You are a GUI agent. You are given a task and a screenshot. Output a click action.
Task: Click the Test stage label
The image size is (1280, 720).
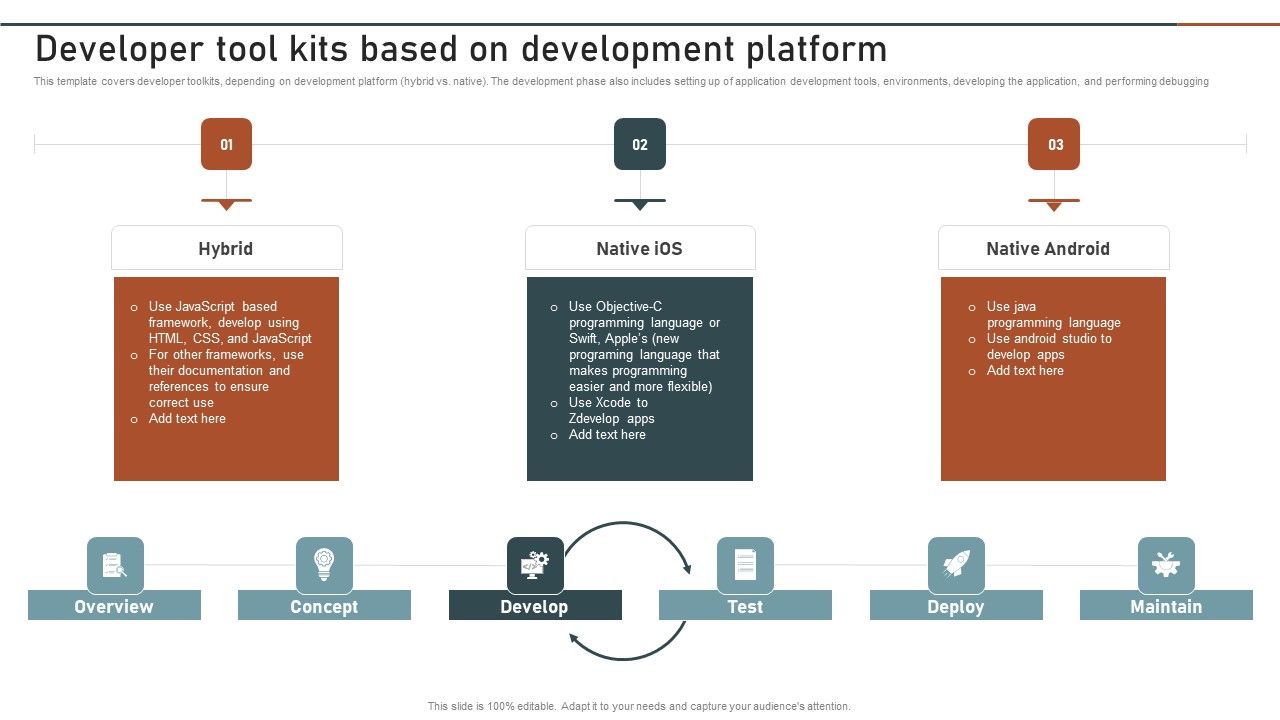pos(745,606)
